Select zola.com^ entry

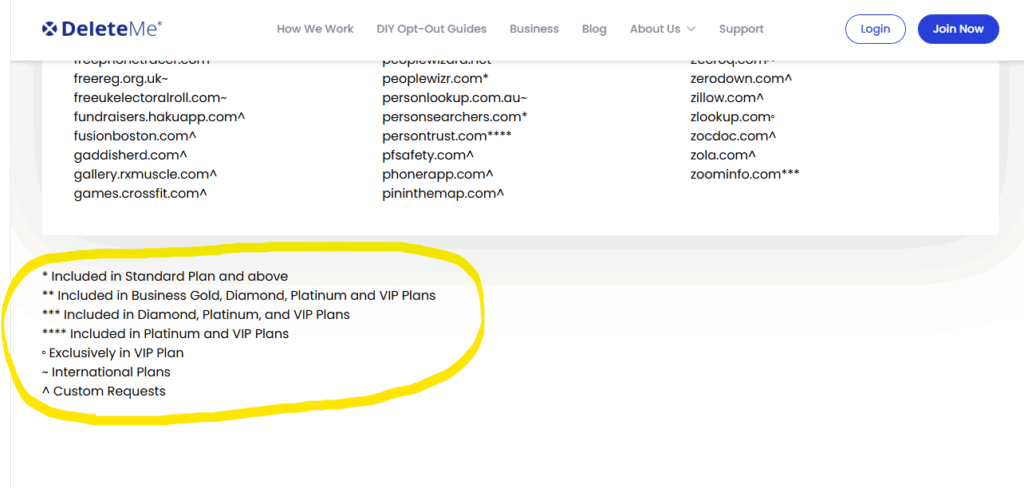coord(723,155)
